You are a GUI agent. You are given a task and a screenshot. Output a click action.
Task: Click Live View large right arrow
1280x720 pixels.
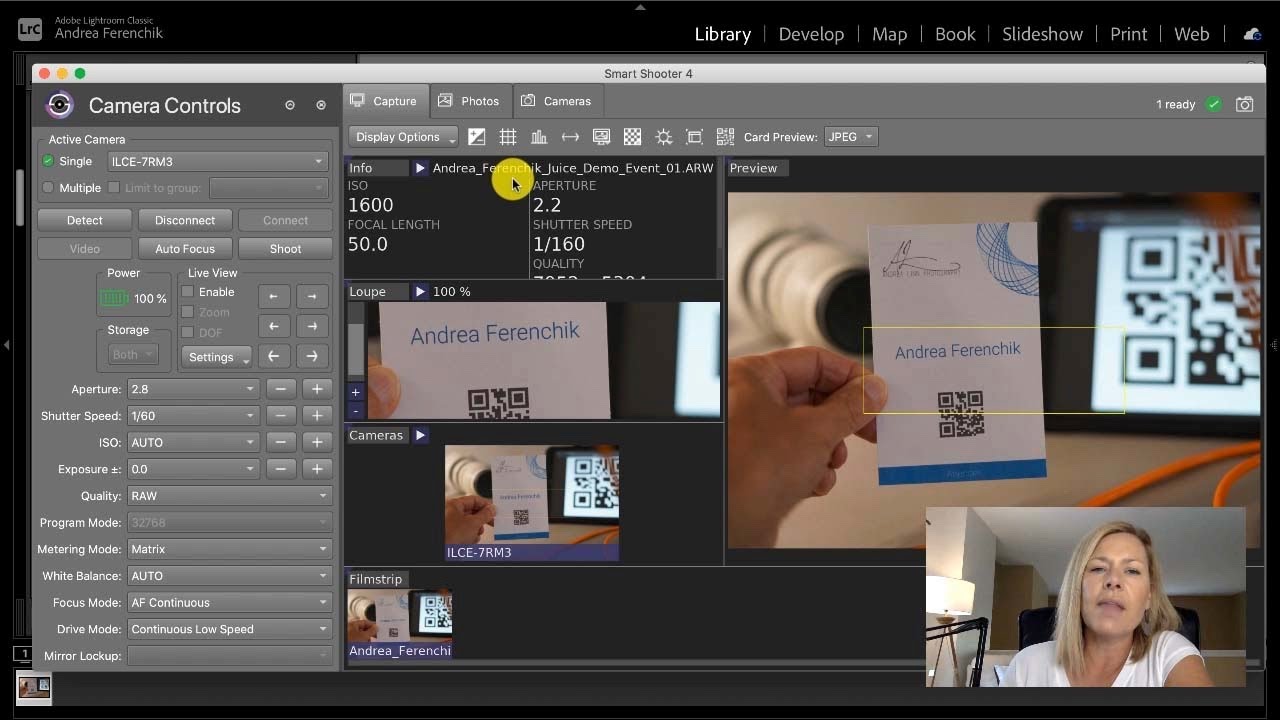tap(312, 356)
